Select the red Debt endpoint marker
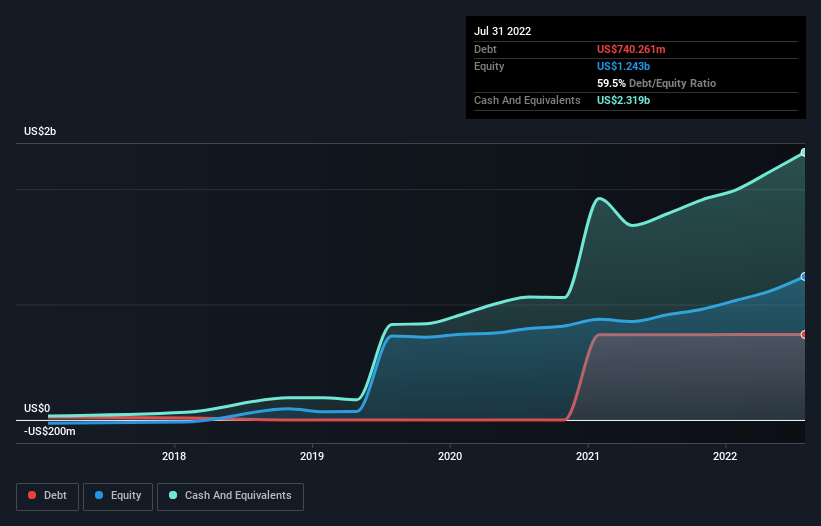 pyautogui.click(x=804, y=334)
